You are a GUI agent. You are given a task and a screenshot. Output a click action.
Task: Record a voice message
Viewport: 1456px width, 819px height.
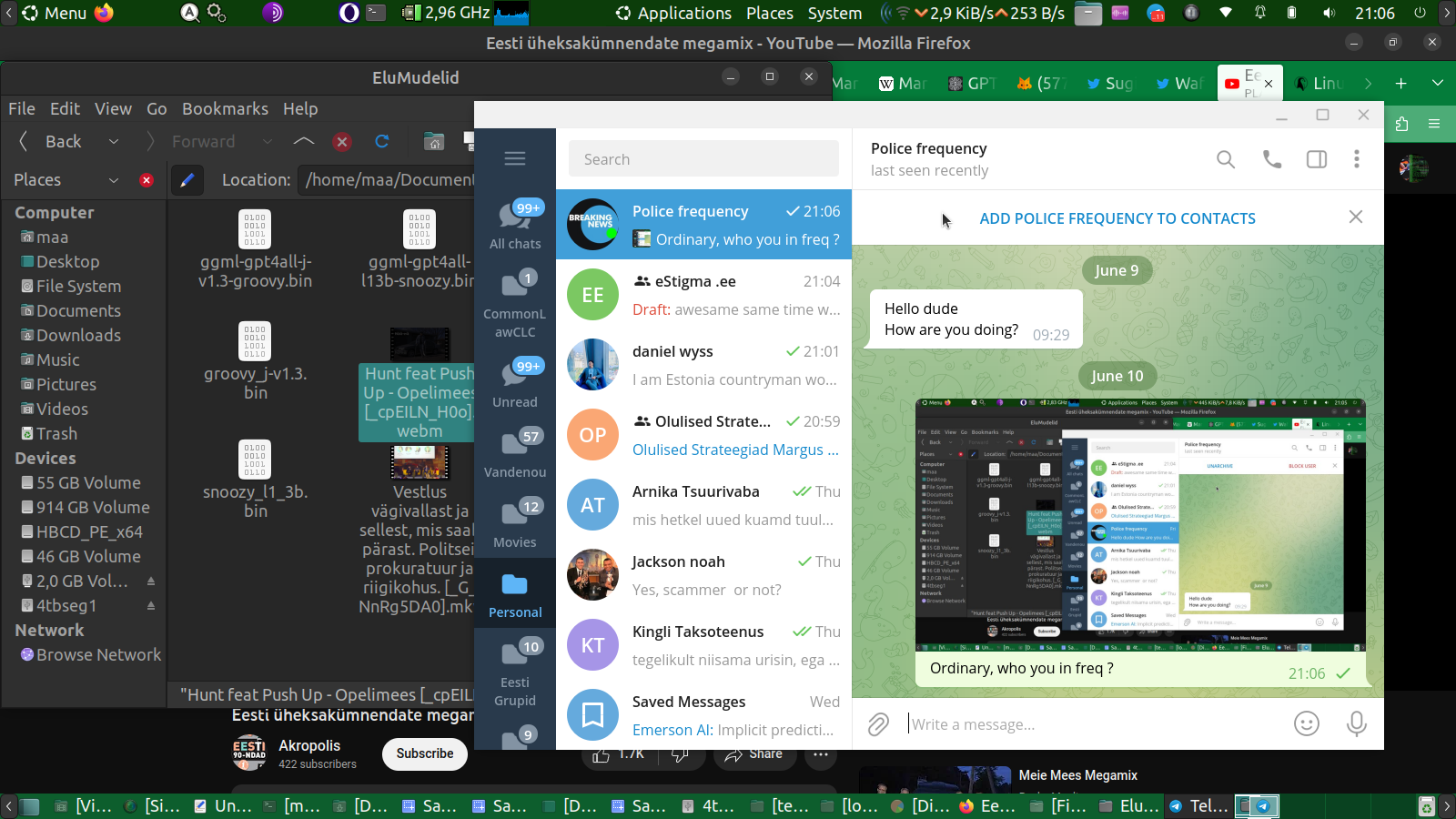tap(1357, 723)
